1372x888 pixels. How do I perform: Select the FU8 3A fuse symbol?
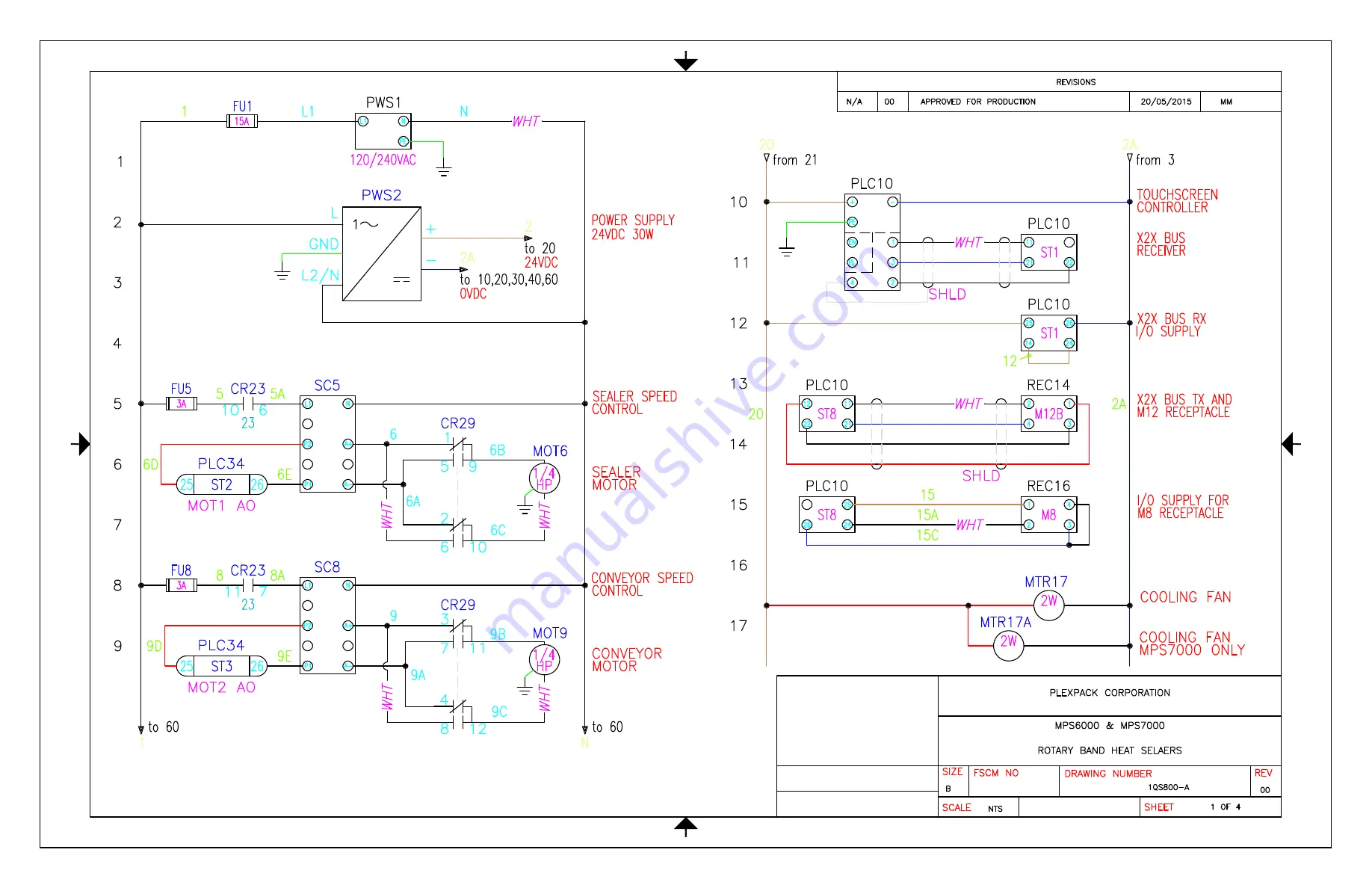[182, 585]
